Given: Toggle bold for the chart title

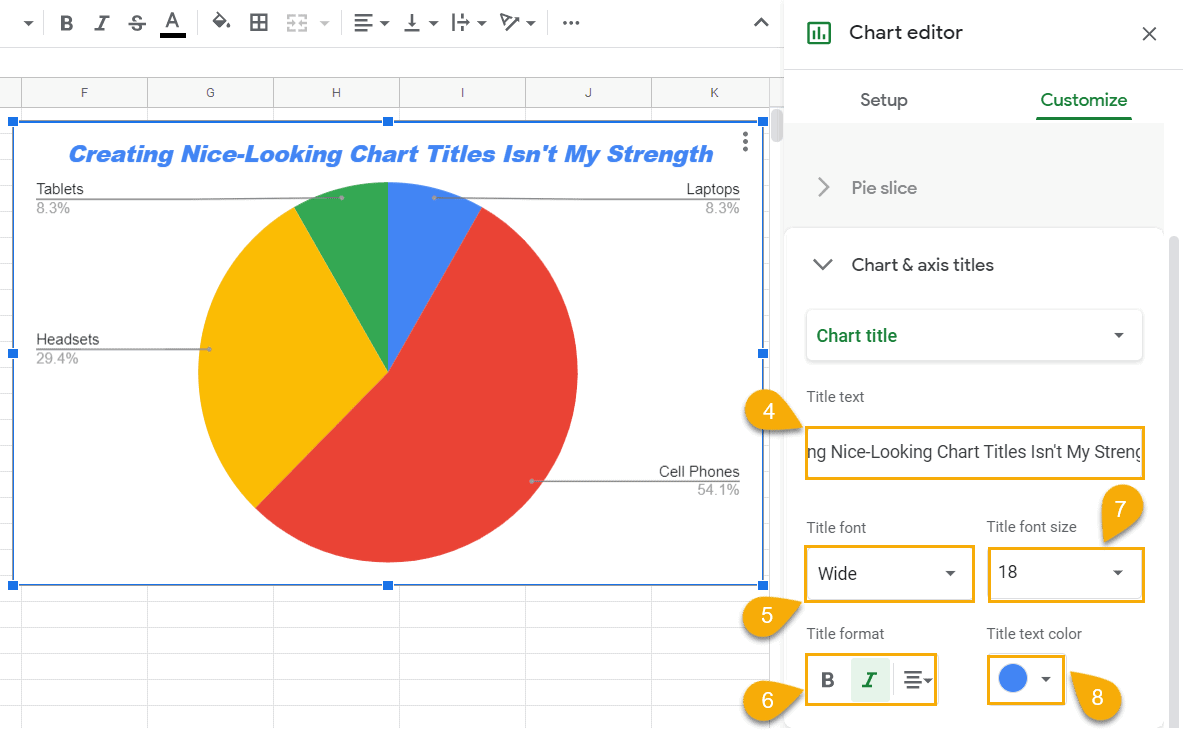Looking at the screenshot, I should [x=827, y=679].
